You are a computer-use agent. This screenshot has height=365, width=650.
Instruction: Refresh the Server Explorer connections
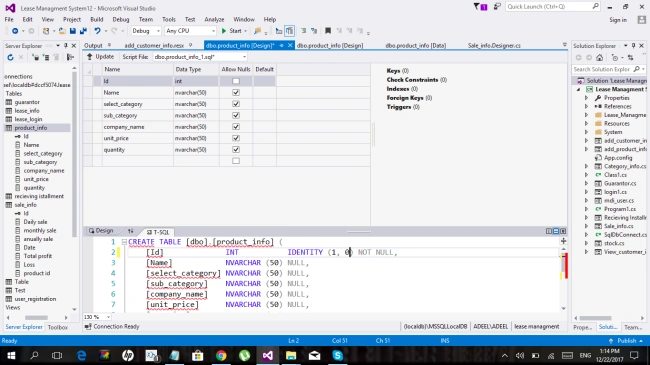point(10,57)
